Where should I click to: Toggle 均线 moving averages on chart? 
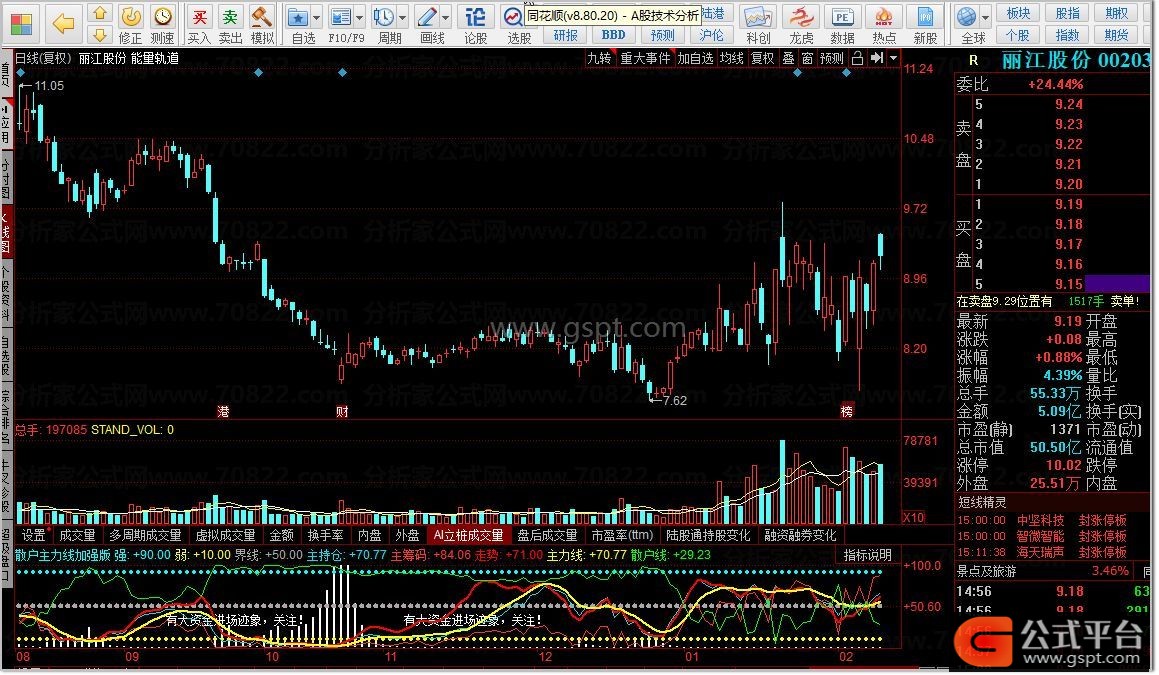pyautogui.click(x=732, y=58)
